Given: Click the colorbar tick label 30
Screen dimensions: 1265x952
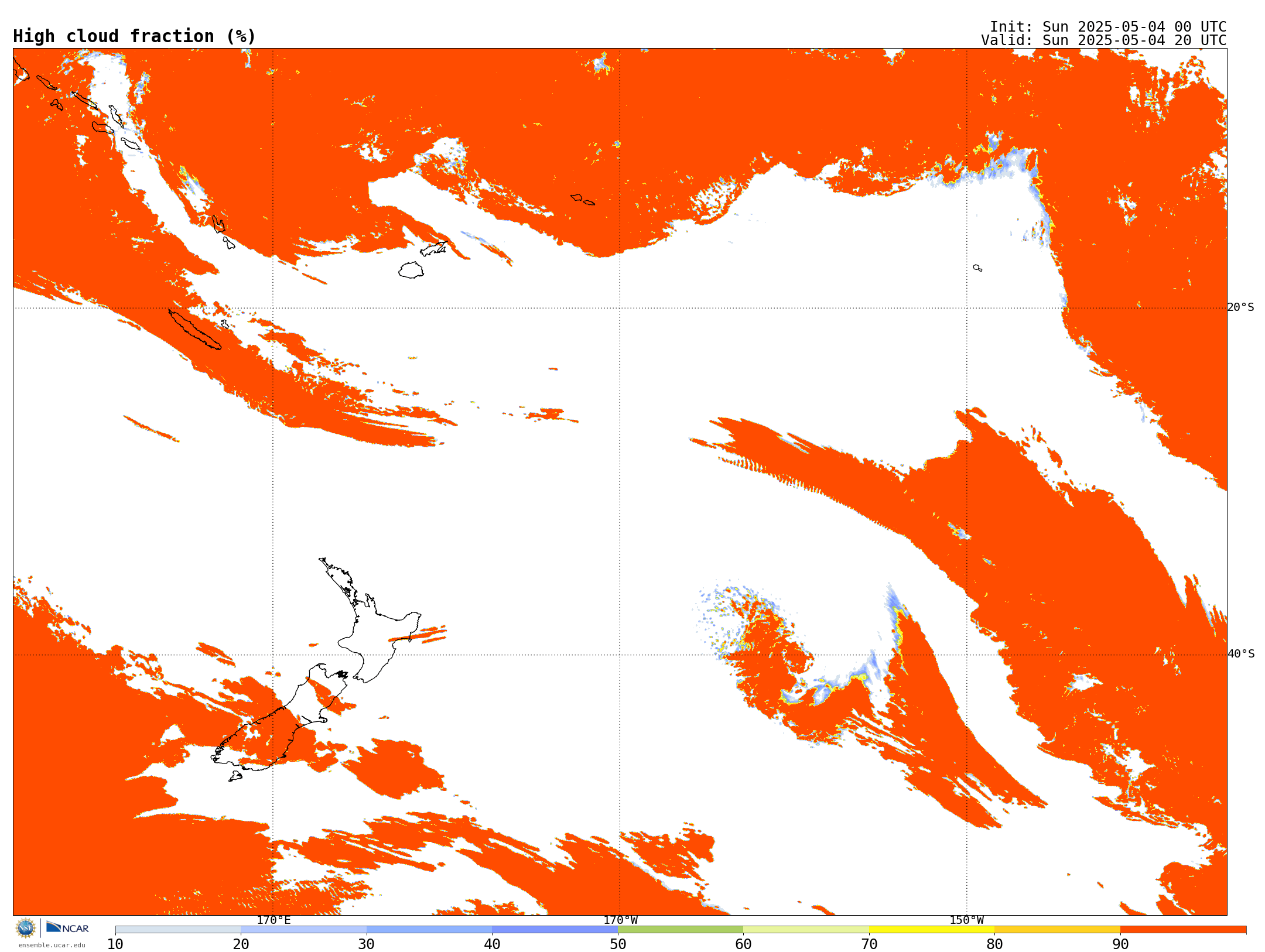Looking at the screenshot, I should (367, 944).
